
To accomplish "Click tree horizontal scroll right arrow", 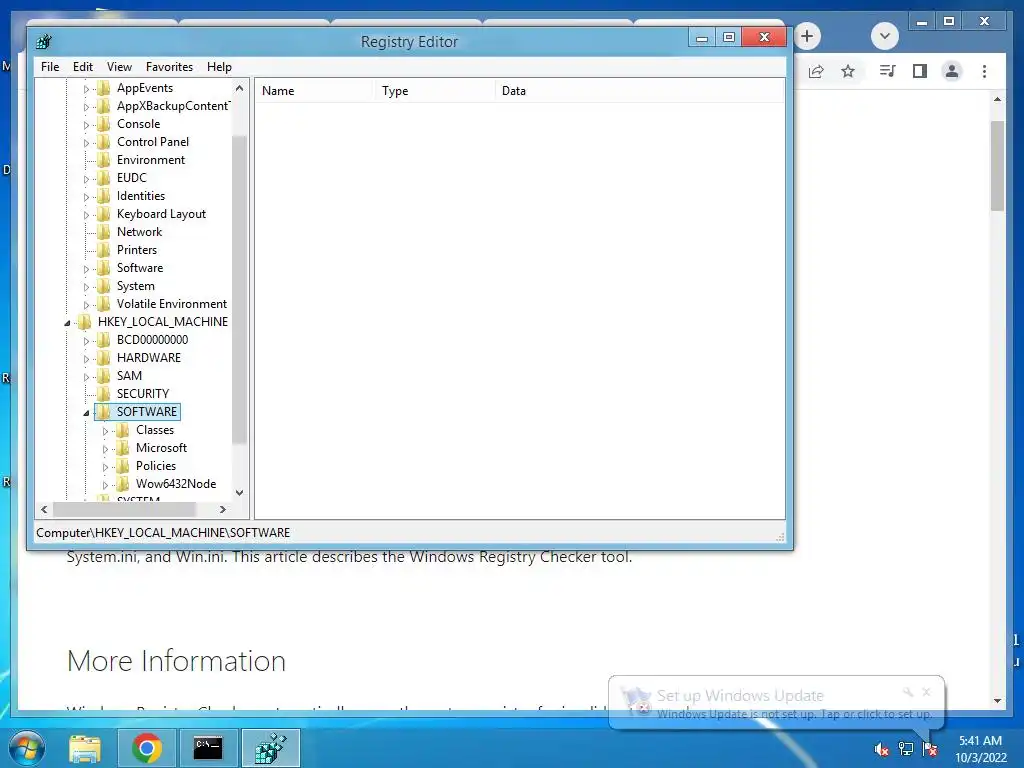I will pyautogui.click(x=223, y=509).
